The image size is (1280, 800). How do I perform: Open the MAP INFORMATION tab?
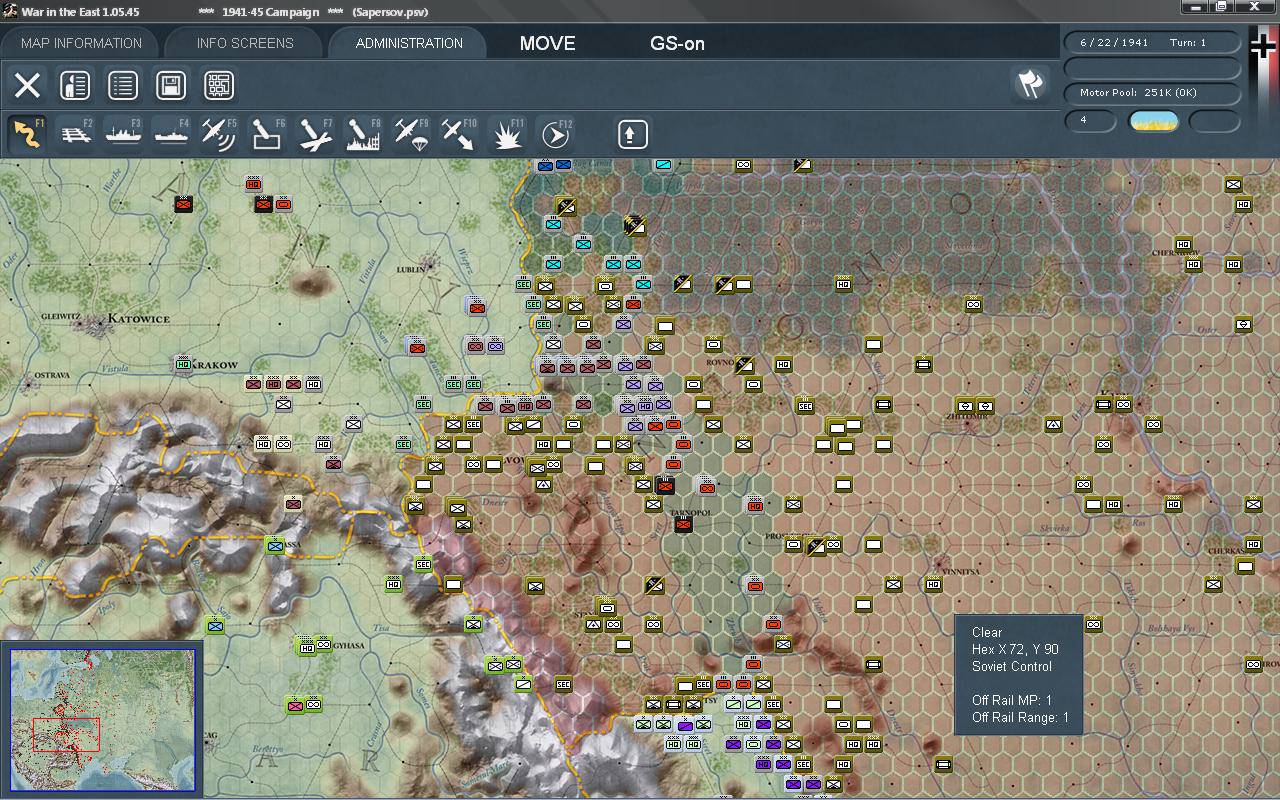point(82,43)
